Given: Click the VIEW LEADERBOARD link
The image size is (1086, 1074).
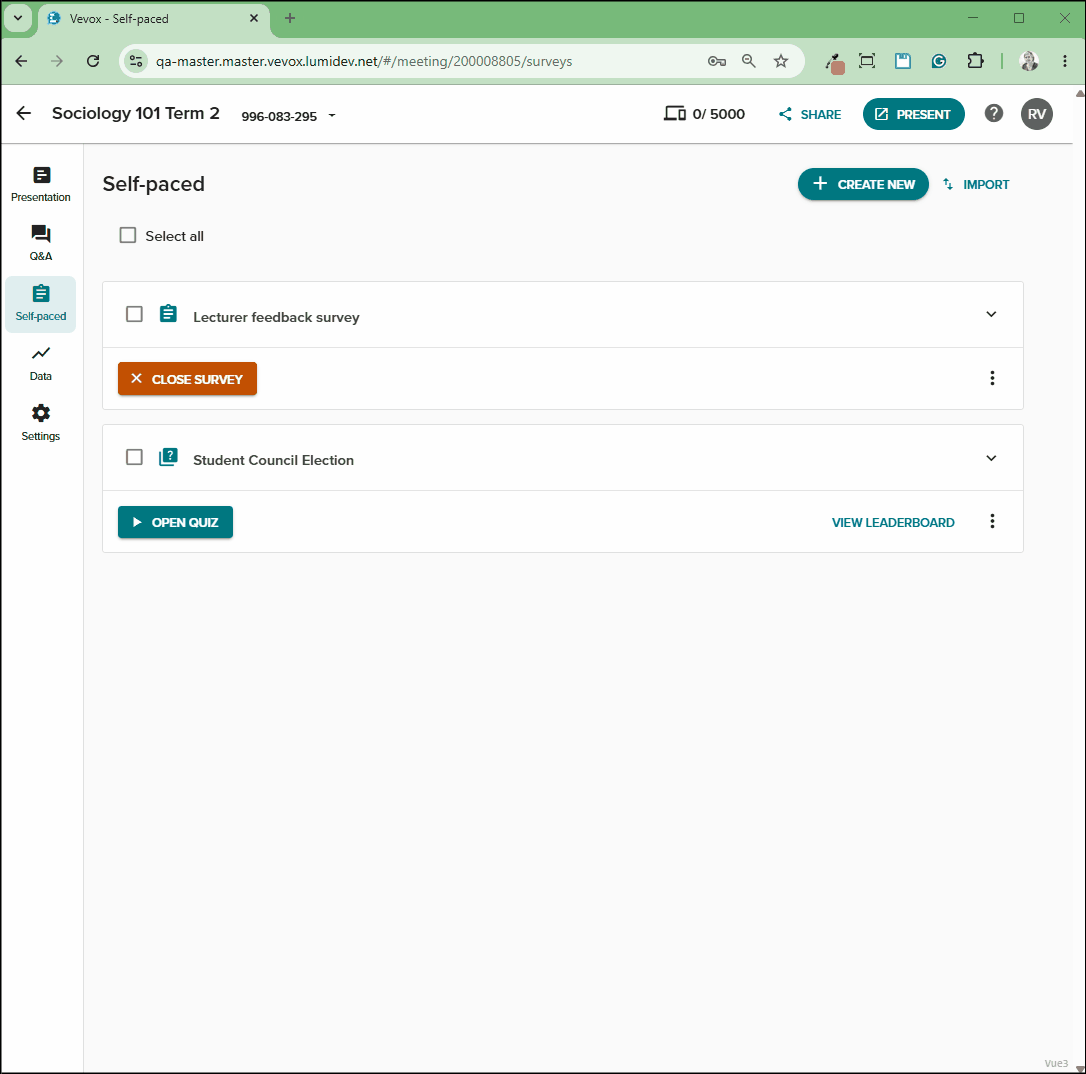Looking at the screenshot, I should coord(893,523).
